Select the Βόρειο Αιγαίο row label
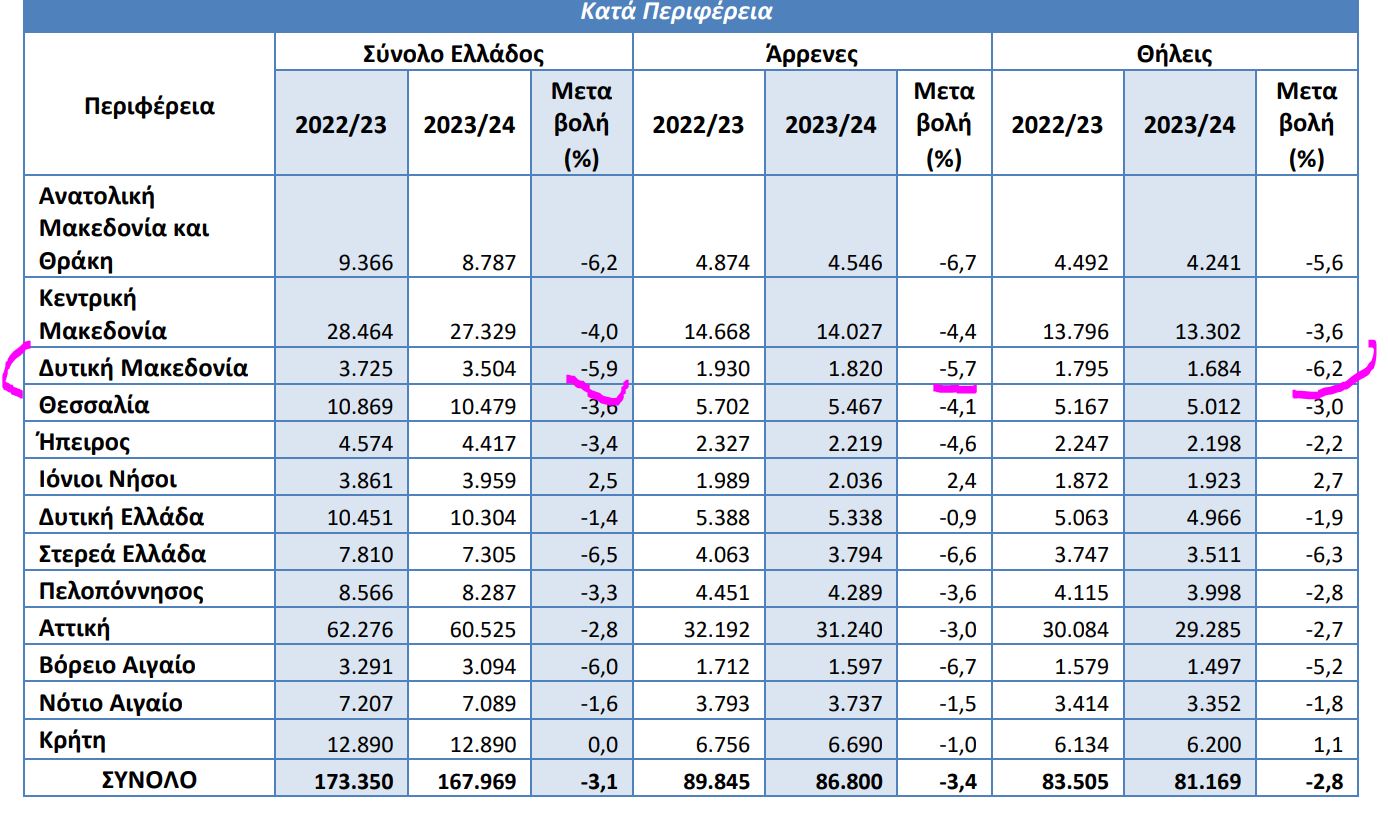 tap(117, 666)
